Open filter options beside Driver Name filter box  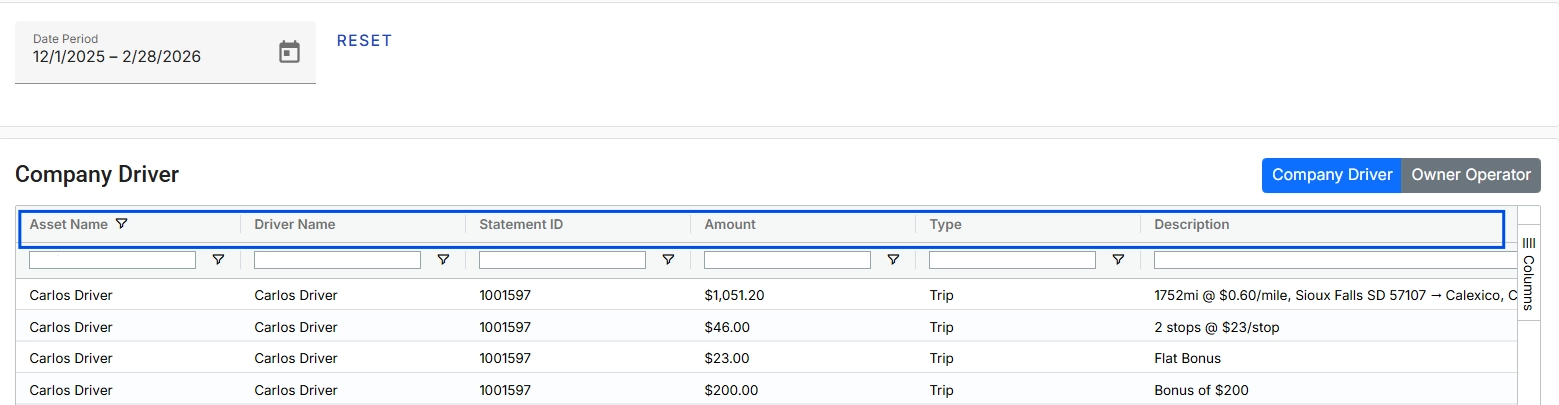point(443,260)
